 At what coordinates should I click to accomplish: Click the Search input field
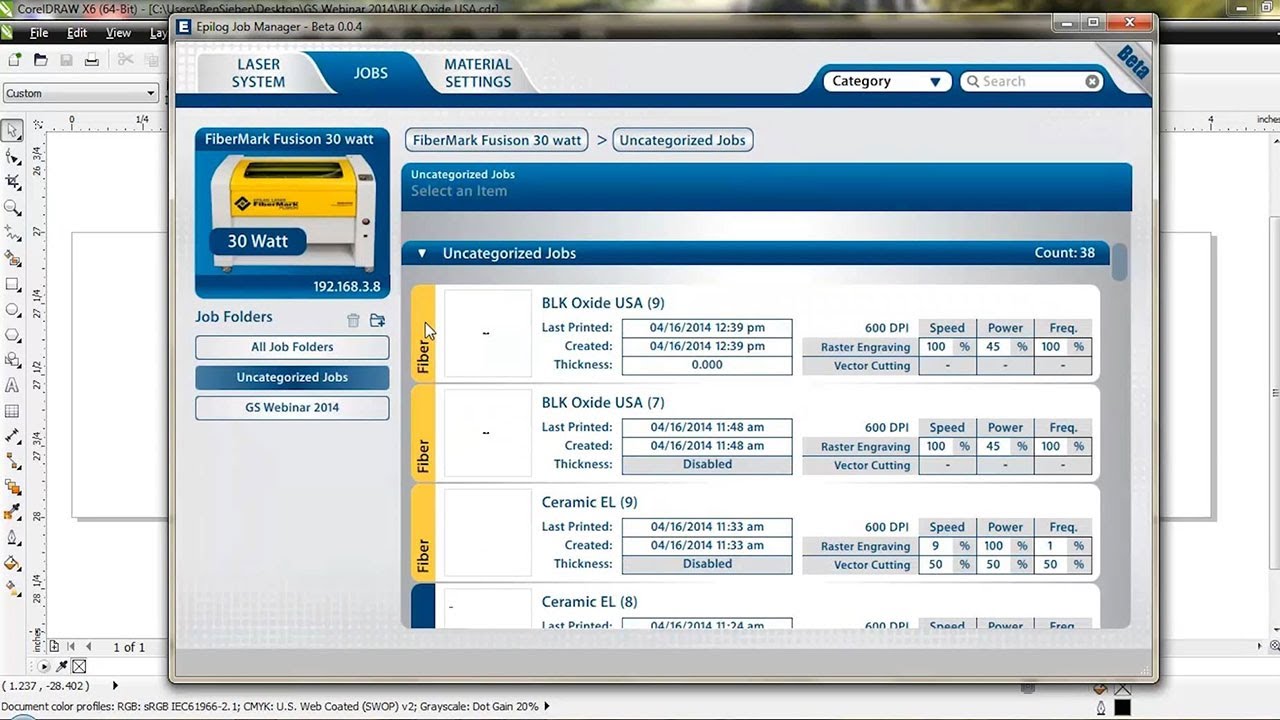(1033, 82)
